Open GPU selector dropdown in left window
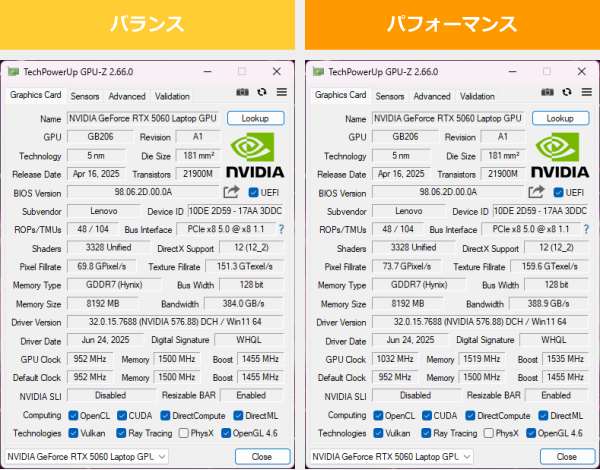Screen dimensions: 600x470 pyautogui.click(x=86, y=457)
